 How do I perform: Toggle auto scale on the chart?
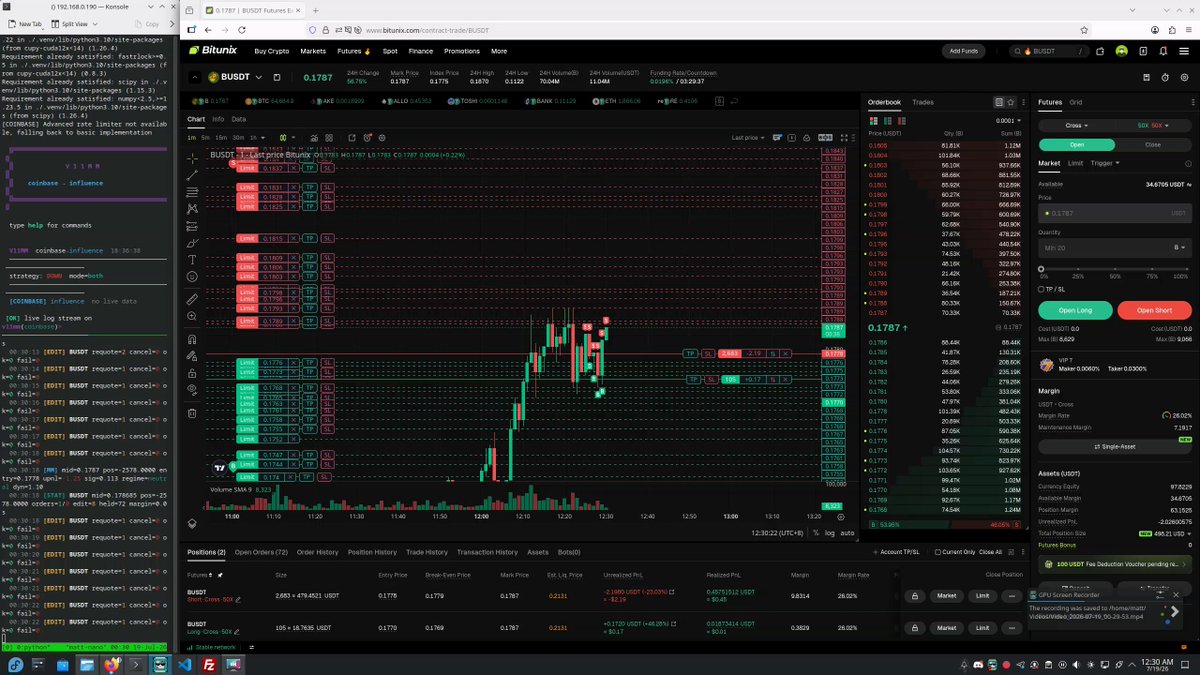pyautogui.click(x=847, y=533)
